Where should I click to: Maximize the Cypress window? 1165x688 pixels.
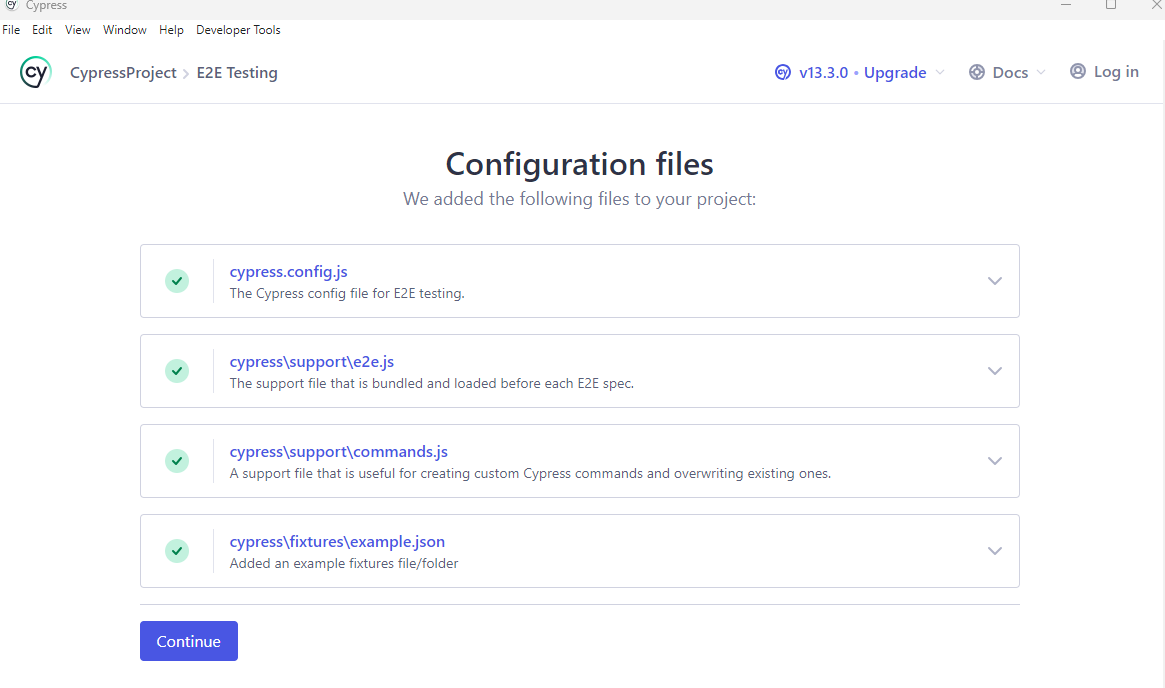point(1111,4)
